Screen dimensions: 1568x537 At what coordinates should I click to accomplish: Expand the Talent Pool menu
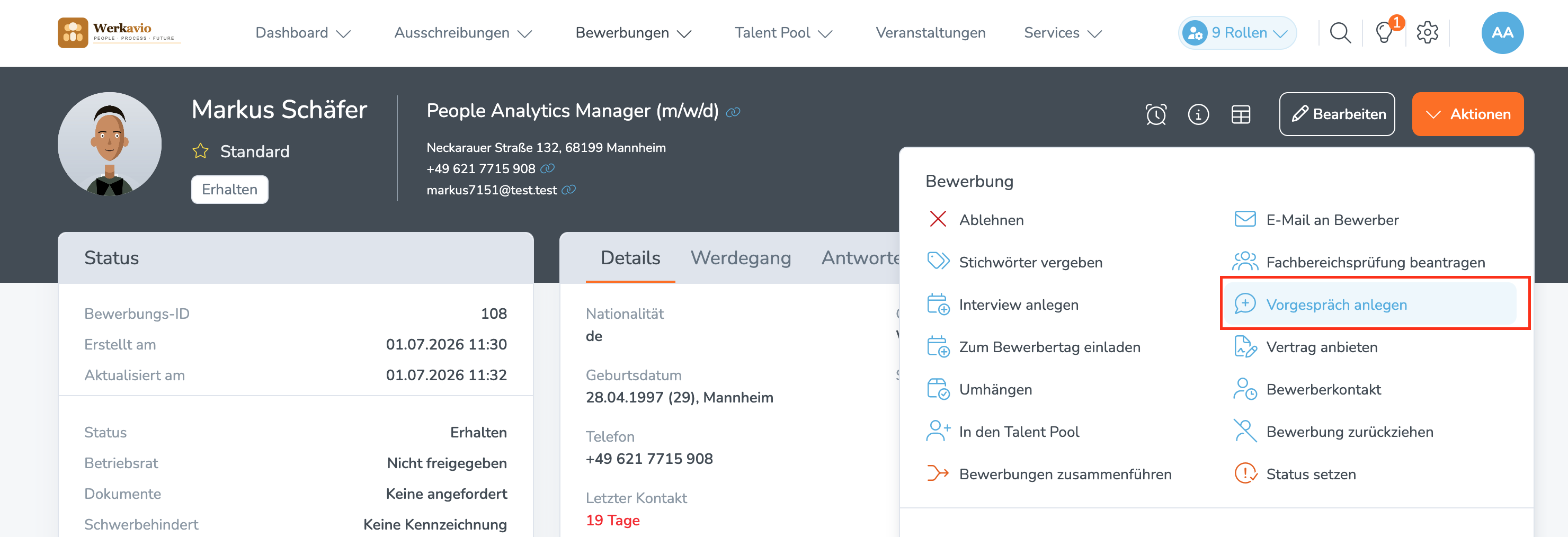click(783, 33)
